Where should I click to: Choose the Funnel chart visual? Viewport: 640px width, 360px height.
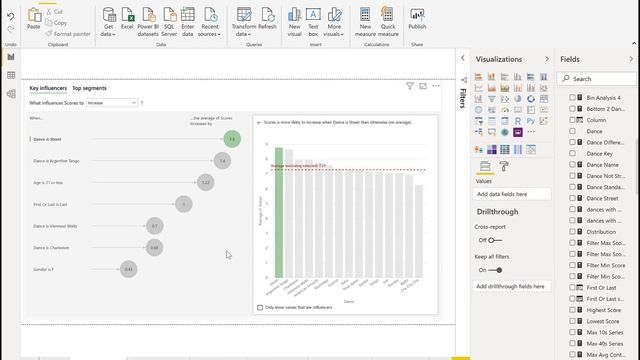(x=491, y=99)
